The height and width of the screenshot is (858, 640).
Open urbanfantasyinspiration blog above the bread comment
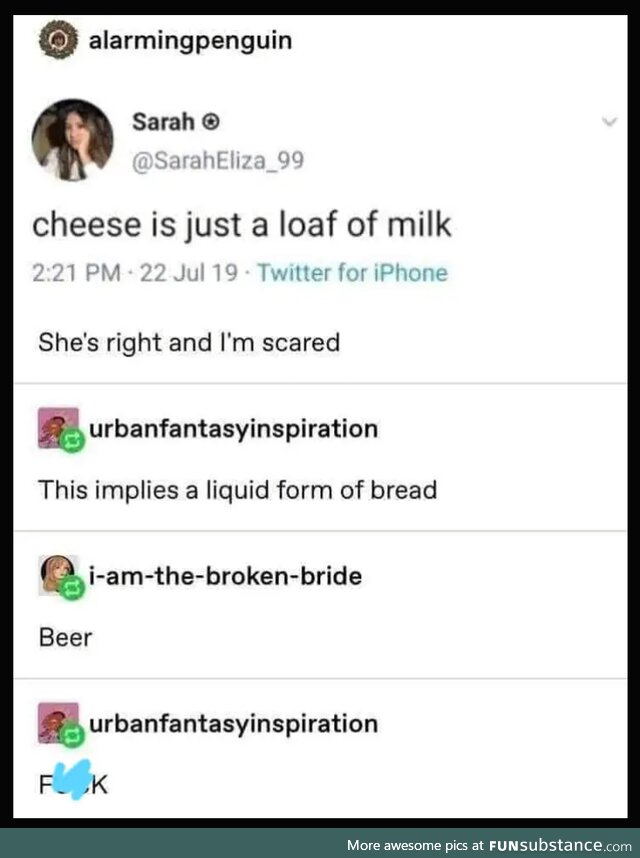pyautogui.click(x=233, y=429)
